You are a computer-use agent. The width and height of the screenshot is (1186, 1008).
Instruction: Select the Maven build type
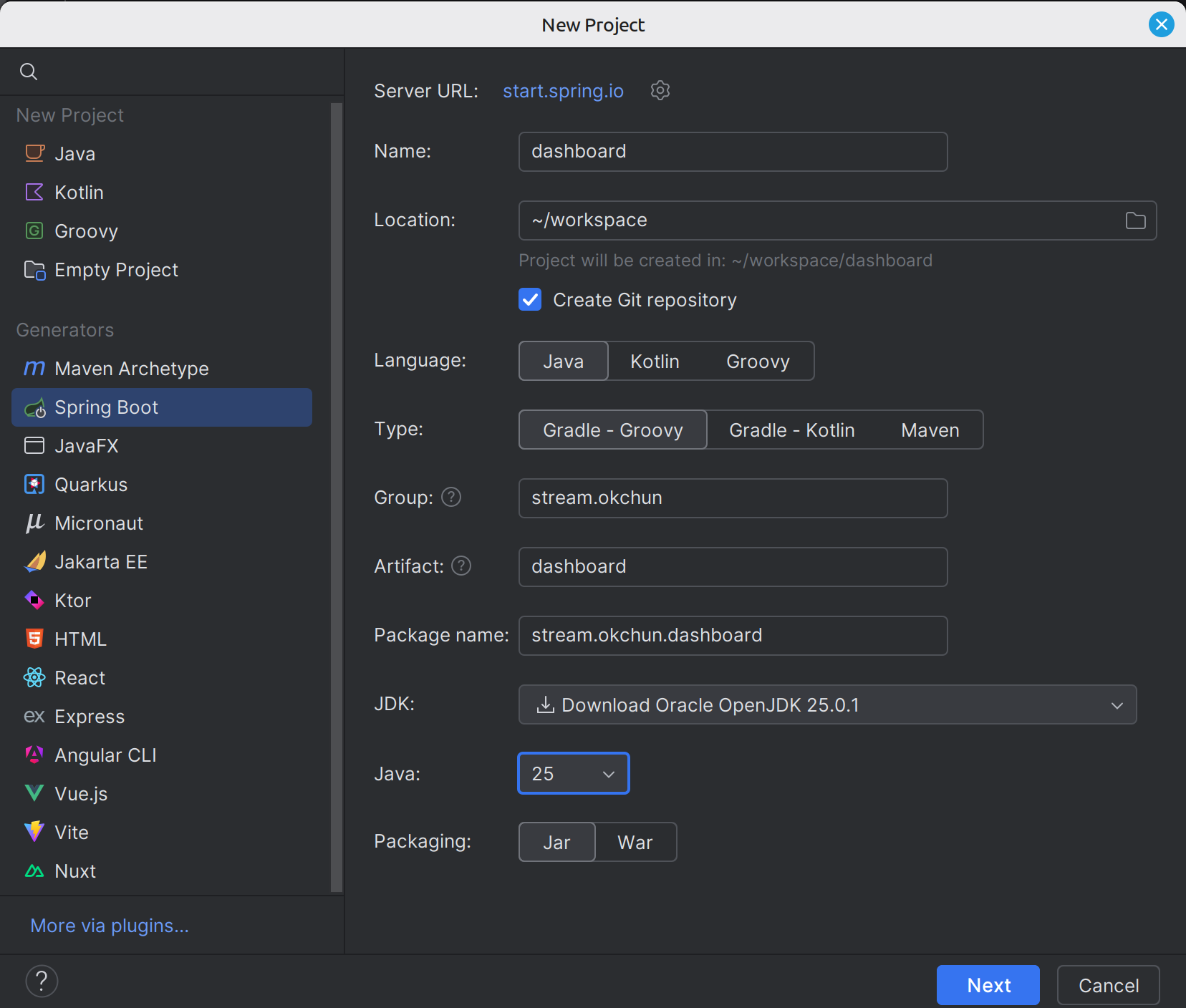(929, 430)
